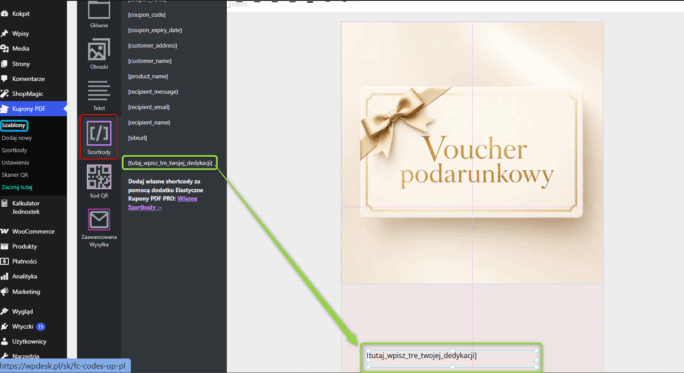Viewport: 684px width, 373px height.
Task: Insert the [product_name] shortcode
Action: (x=148, y=76)
